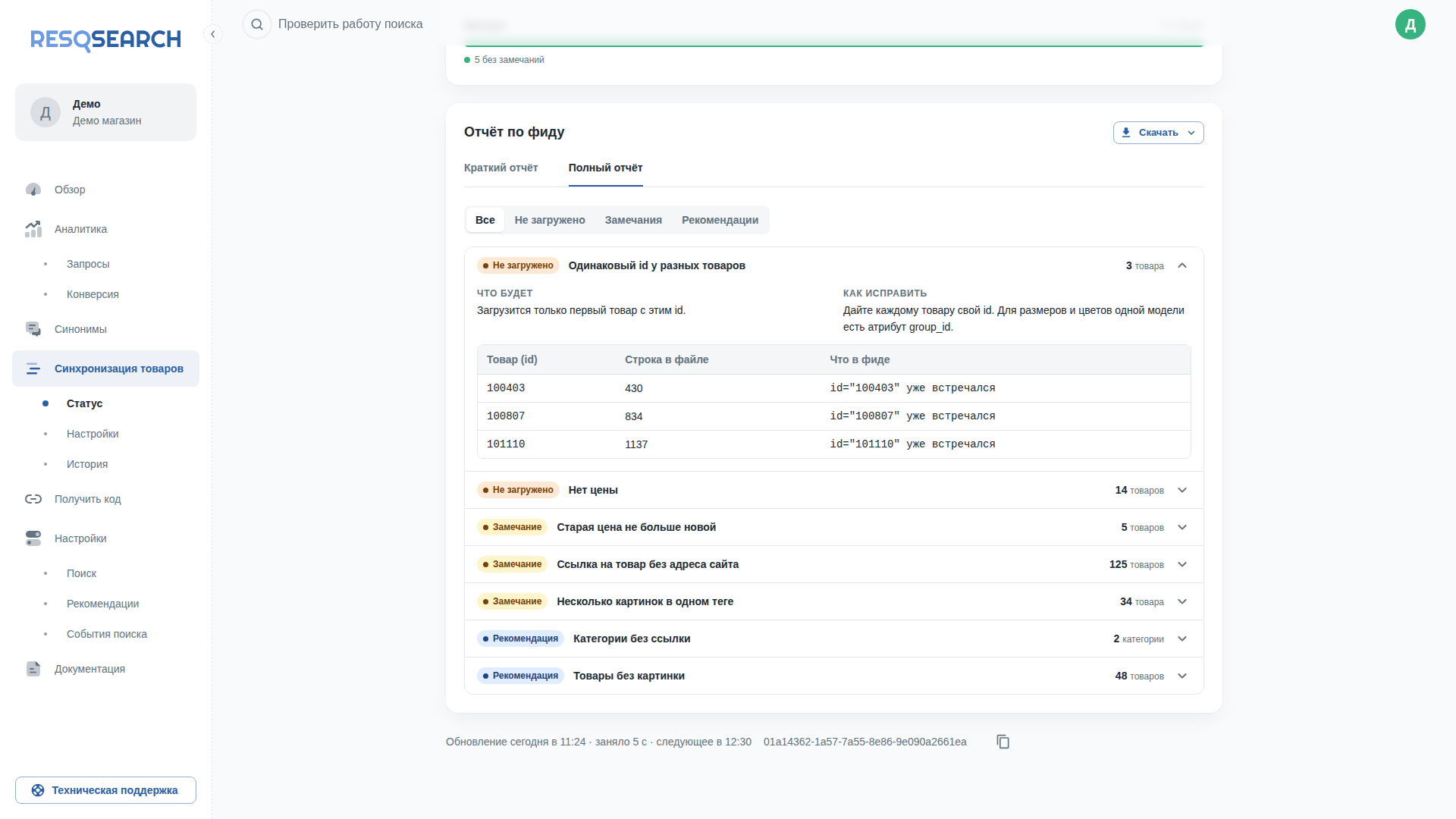Click product id 100807 cell

(x=506, y=416)
